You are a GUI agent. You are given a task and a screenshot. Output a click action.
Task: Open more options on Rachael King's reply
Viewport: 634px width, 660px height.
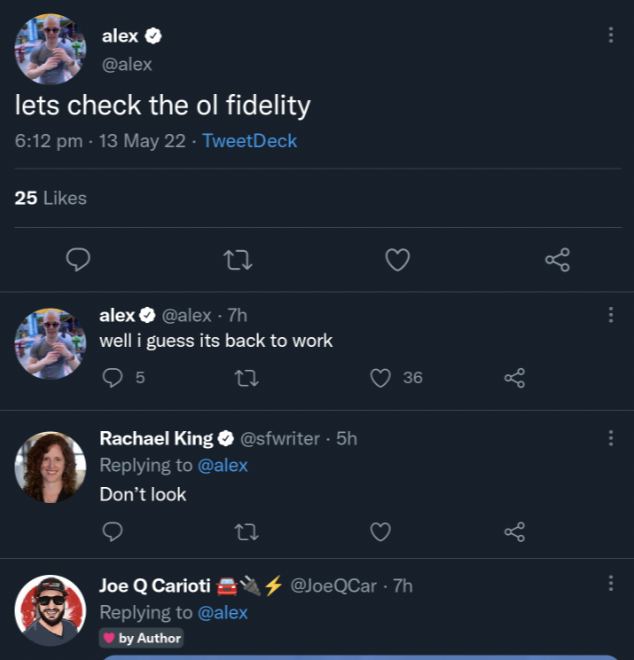(x=611, y=438)
